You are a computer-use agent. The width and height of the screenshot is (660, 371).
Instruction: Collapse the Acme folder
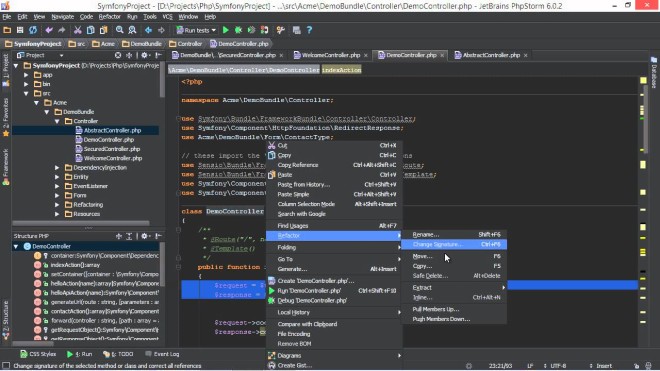click(x=37, y=103)
